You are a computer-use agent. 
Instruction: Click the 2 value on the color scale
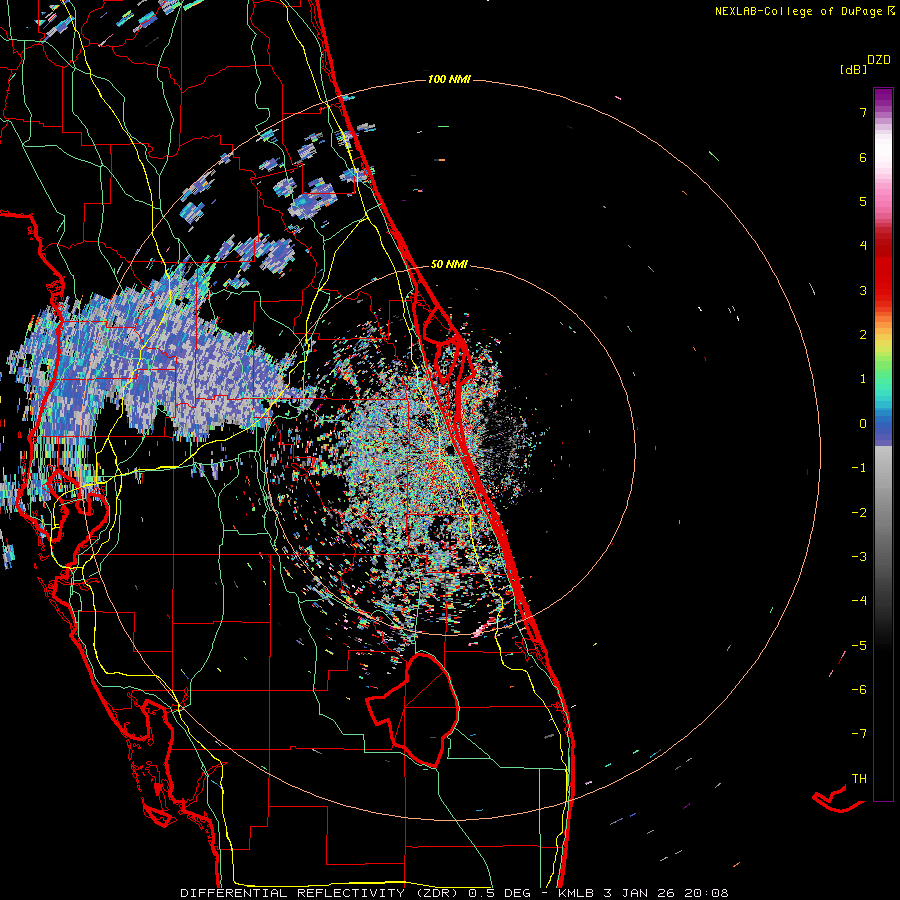tap(863, 335)
